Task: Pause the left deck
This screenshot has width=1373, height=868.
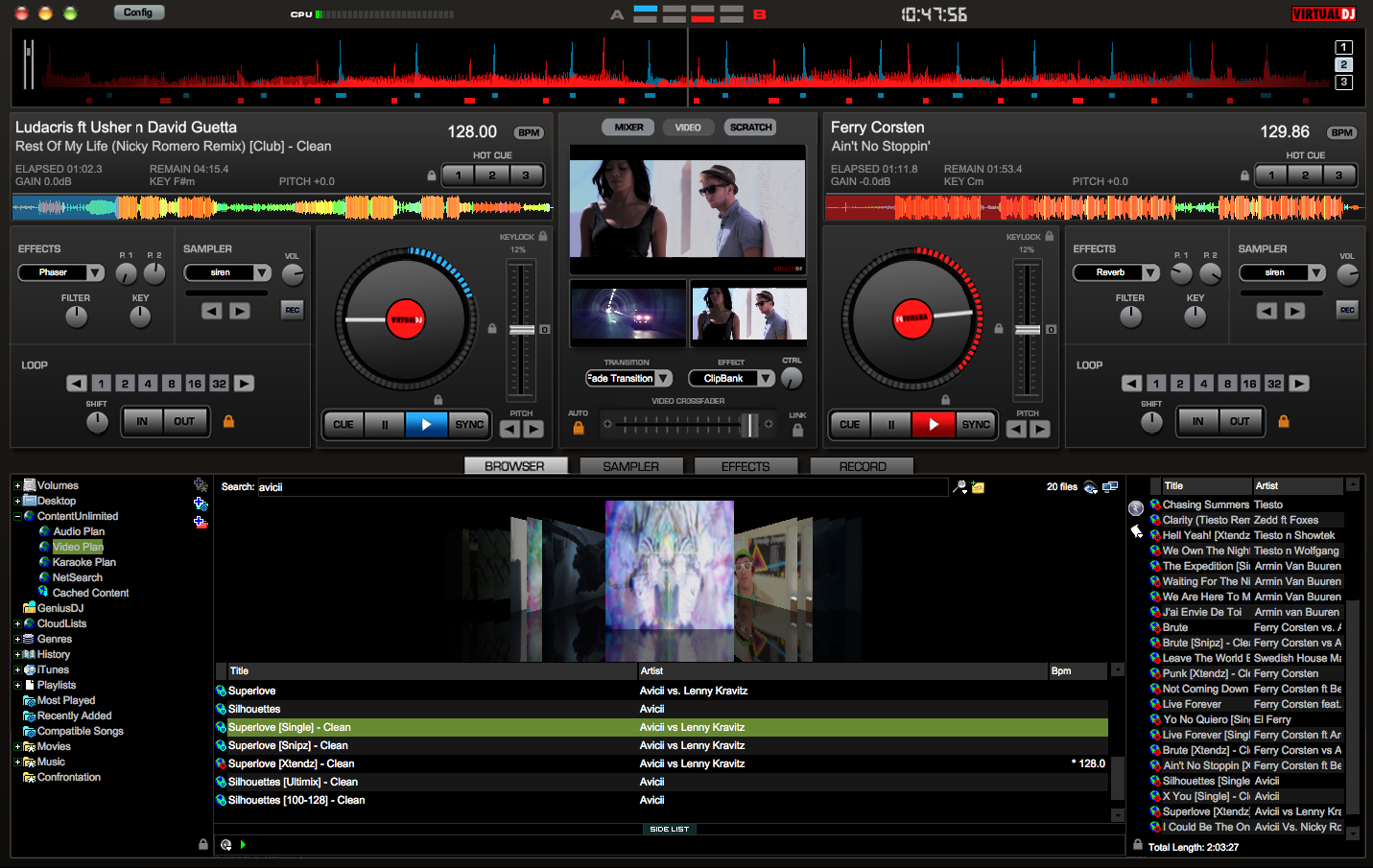Action: pos(385,424)
